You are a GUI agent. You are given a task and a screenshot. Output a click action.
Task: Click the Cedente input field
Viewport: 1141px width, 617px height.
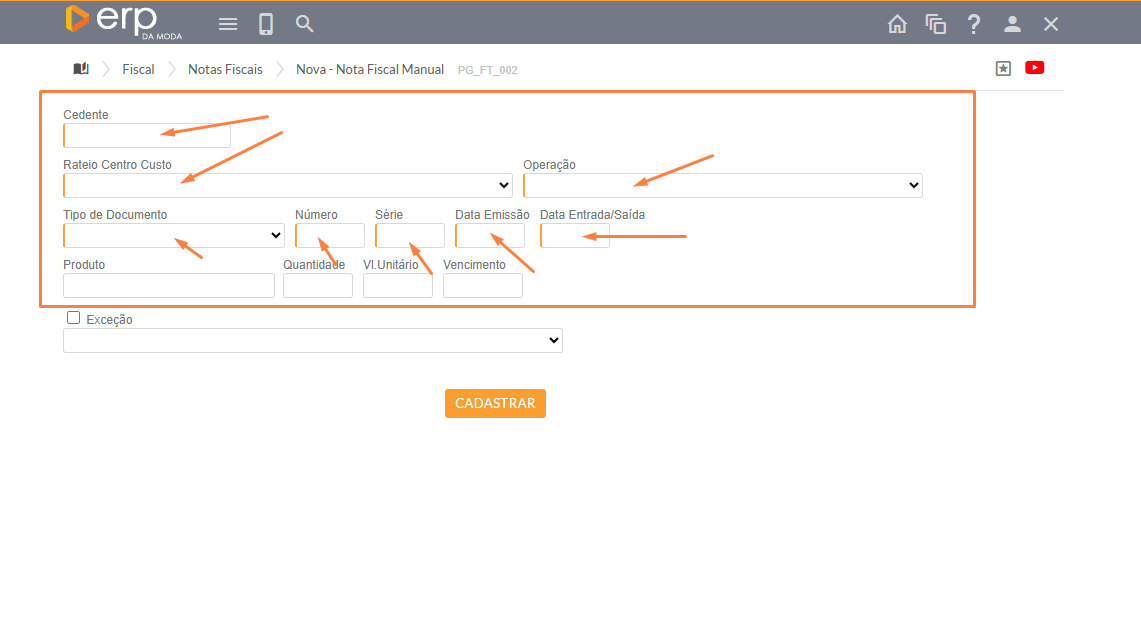coord(147,136)
